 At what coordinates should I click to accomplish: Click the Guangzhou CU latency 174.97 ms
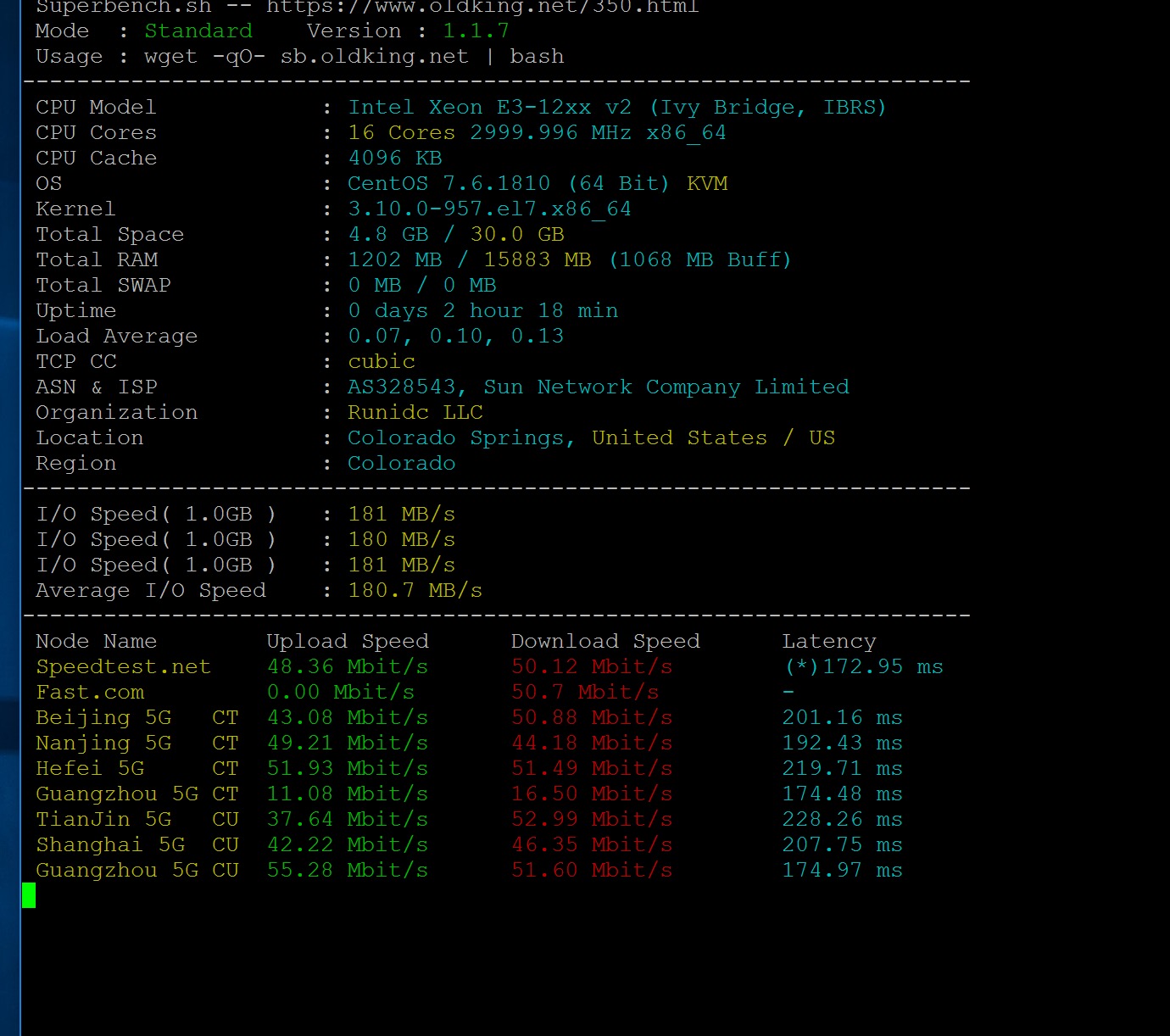pos(843,871)
